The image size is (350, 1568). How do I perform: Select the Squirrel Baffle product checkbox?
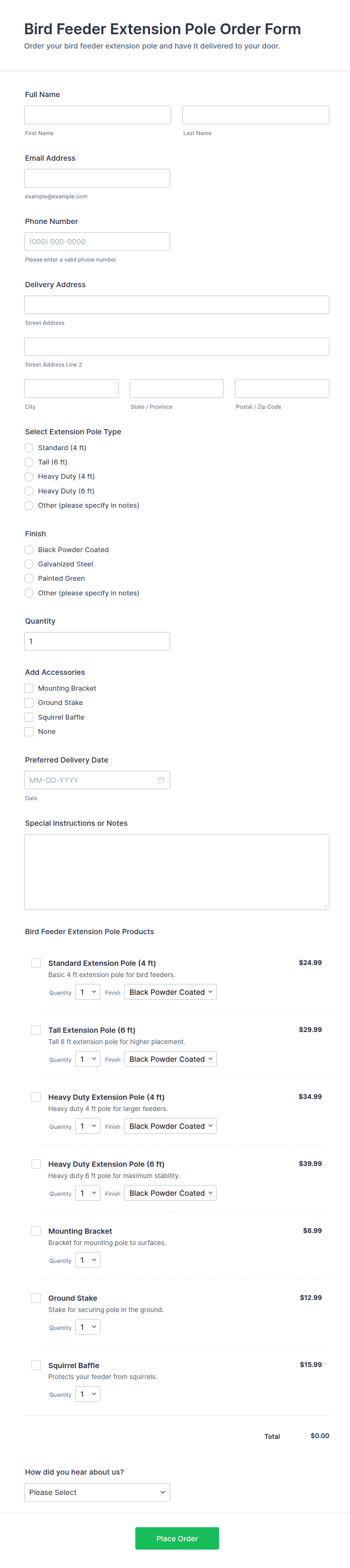pyautogui.click(x=37, y=1365)
